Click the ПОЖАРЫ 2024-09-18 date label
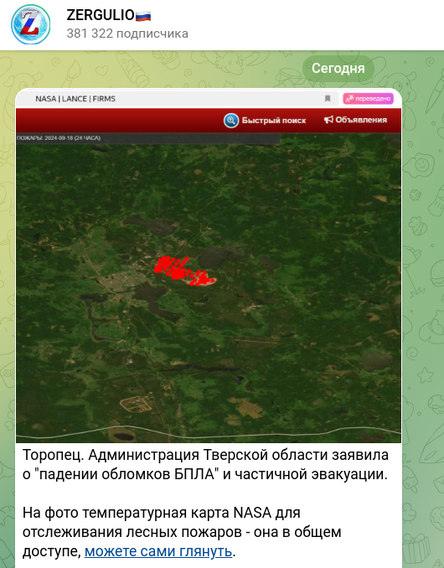 pos(59,138)
